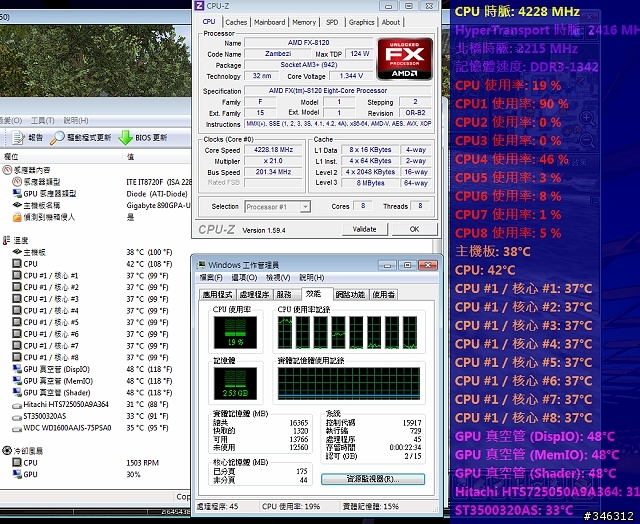Click the GPU 真空管 (Shader) icon

coord(17,392)
